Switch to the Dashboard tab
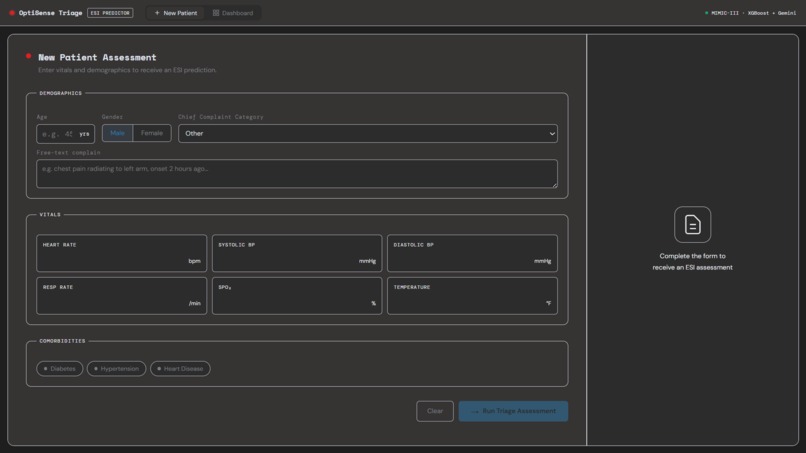 233,13
